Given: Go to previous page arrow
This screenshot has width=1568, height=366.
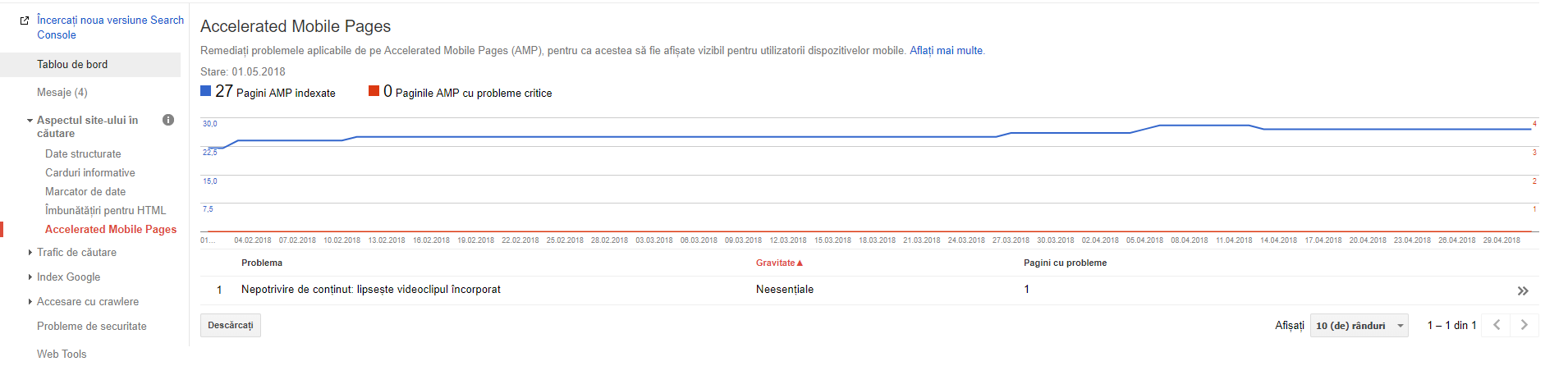Looking at the screenshot, I should [1497, 325].
